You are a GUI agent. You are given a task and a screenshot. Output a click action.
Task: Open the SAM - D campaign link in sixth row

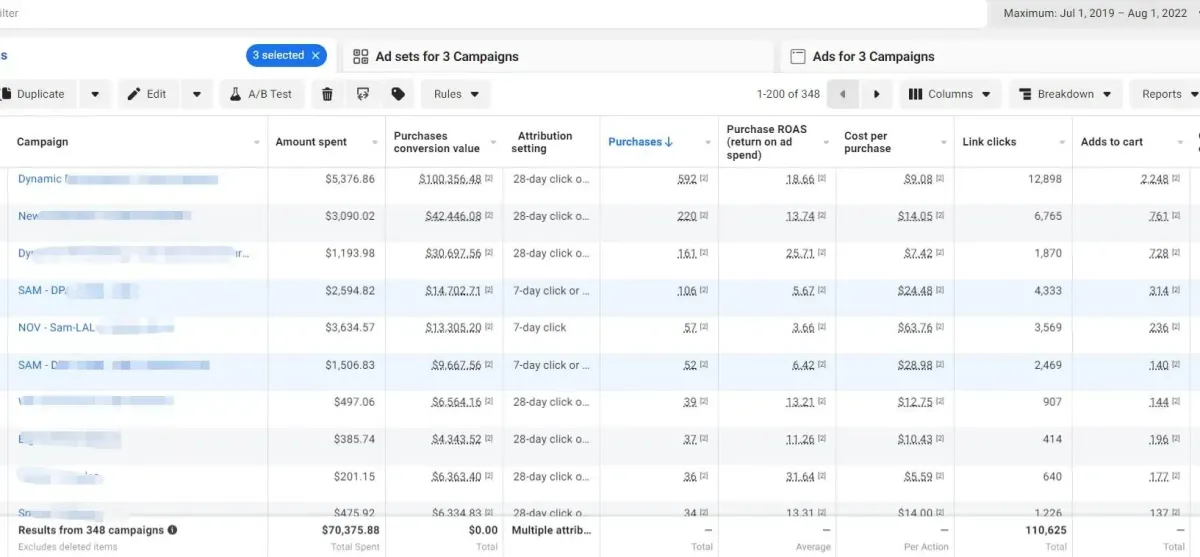click(32, 365)
